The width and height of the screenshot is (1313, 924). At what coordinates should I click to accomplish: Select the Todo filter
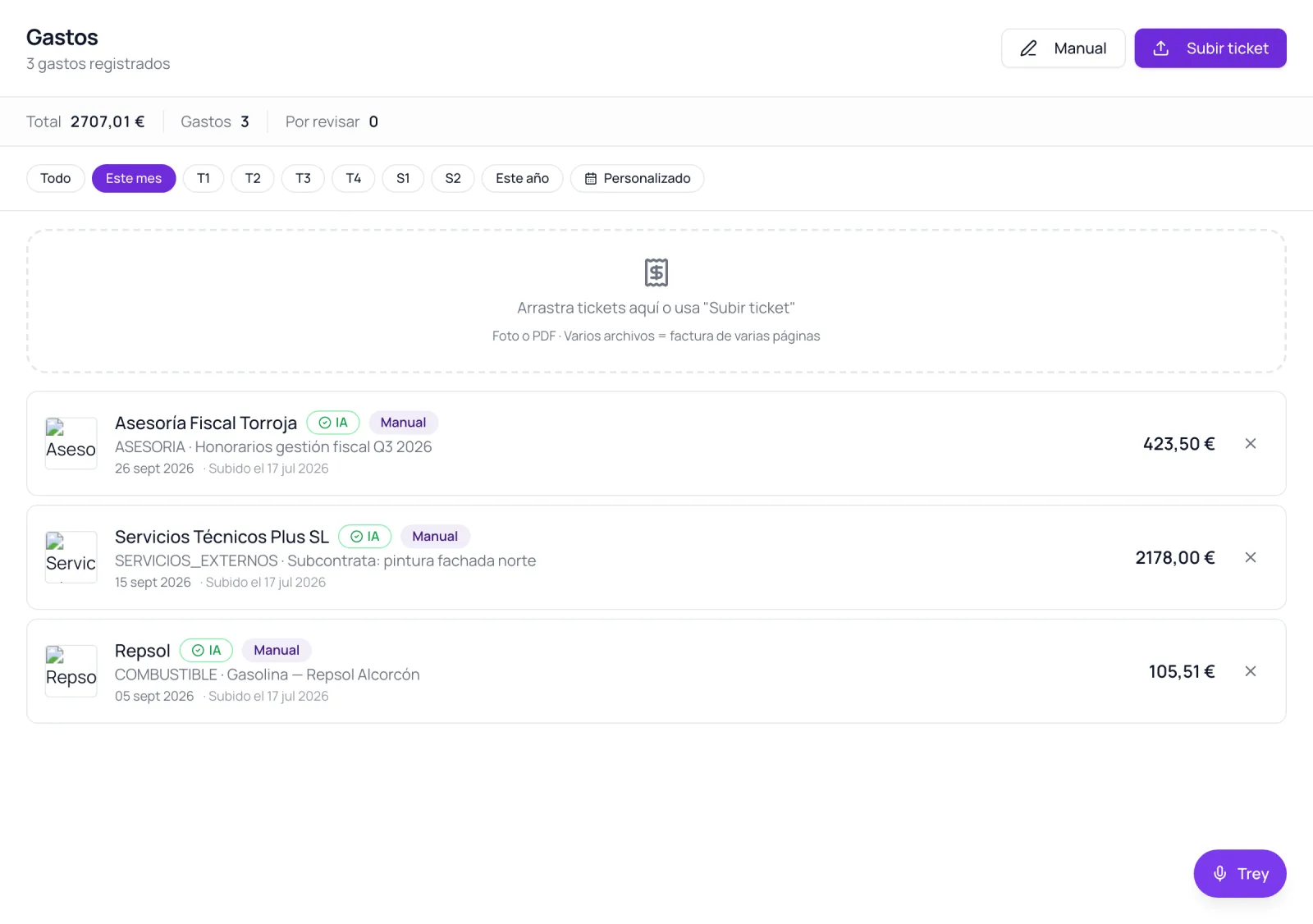click(56, 178)
